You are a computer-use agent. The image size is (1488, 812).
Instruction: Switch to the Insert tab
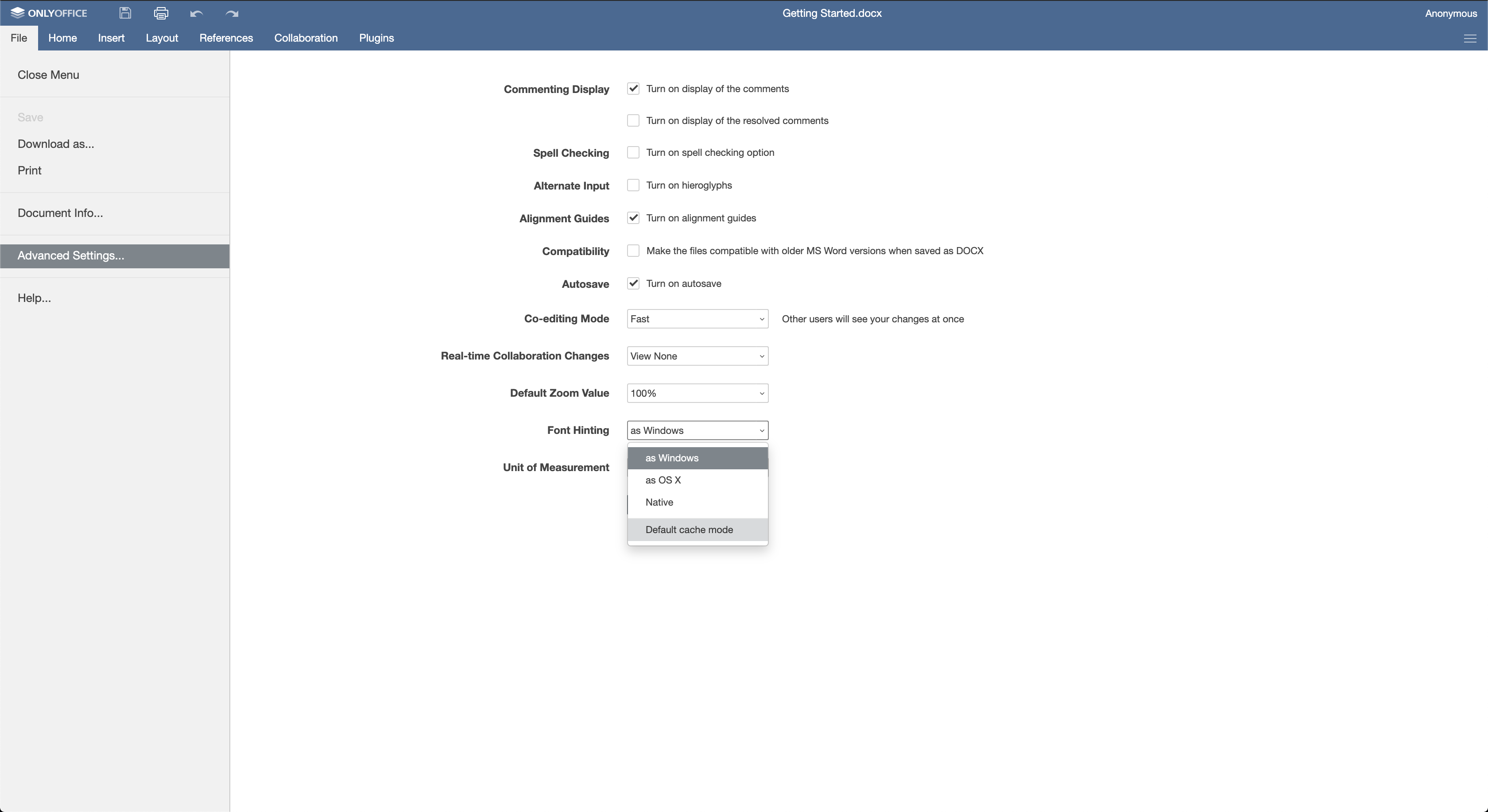point(111,38)
